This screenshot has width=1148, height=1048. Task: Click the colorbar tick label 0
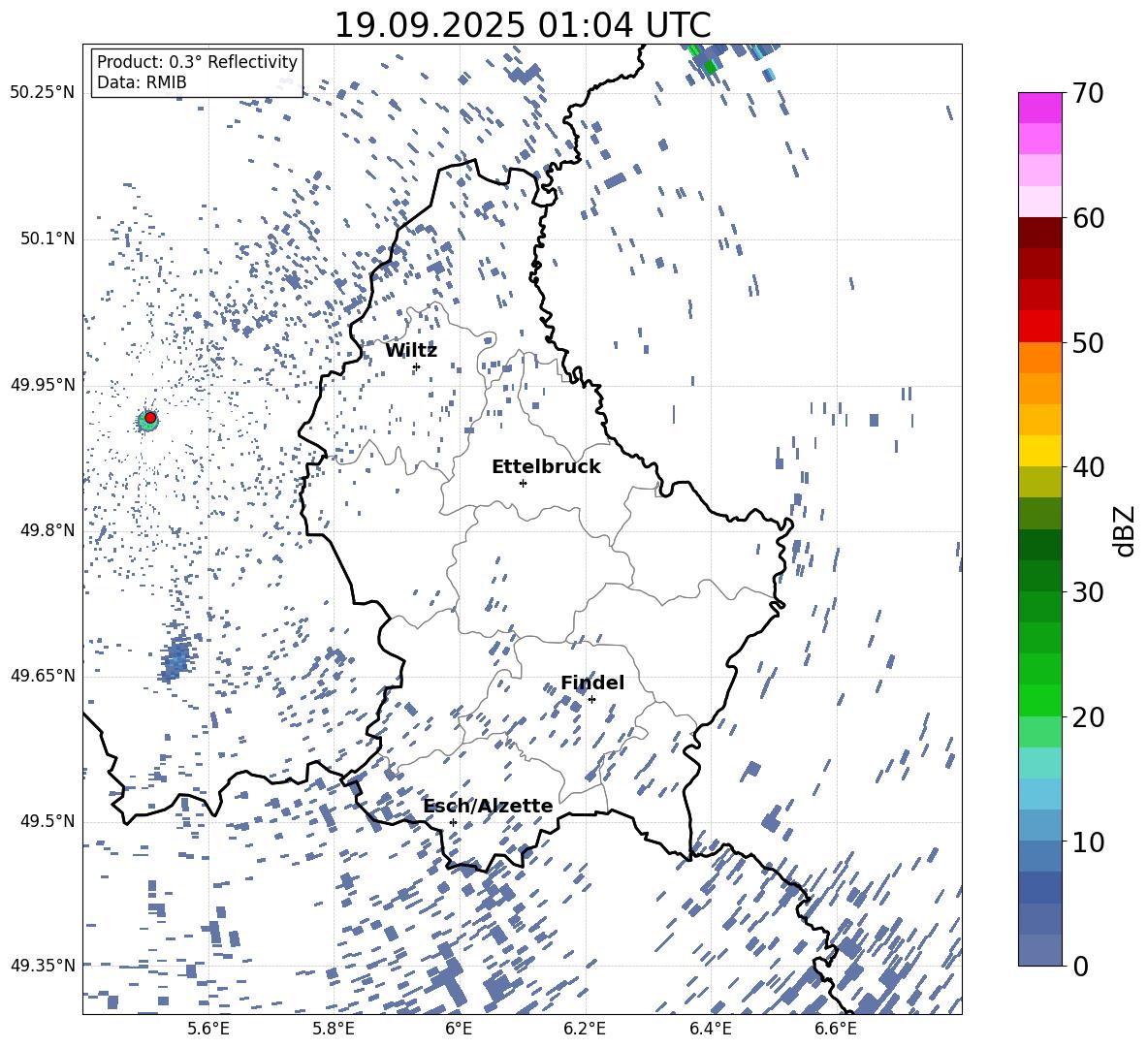[1080, 966]
